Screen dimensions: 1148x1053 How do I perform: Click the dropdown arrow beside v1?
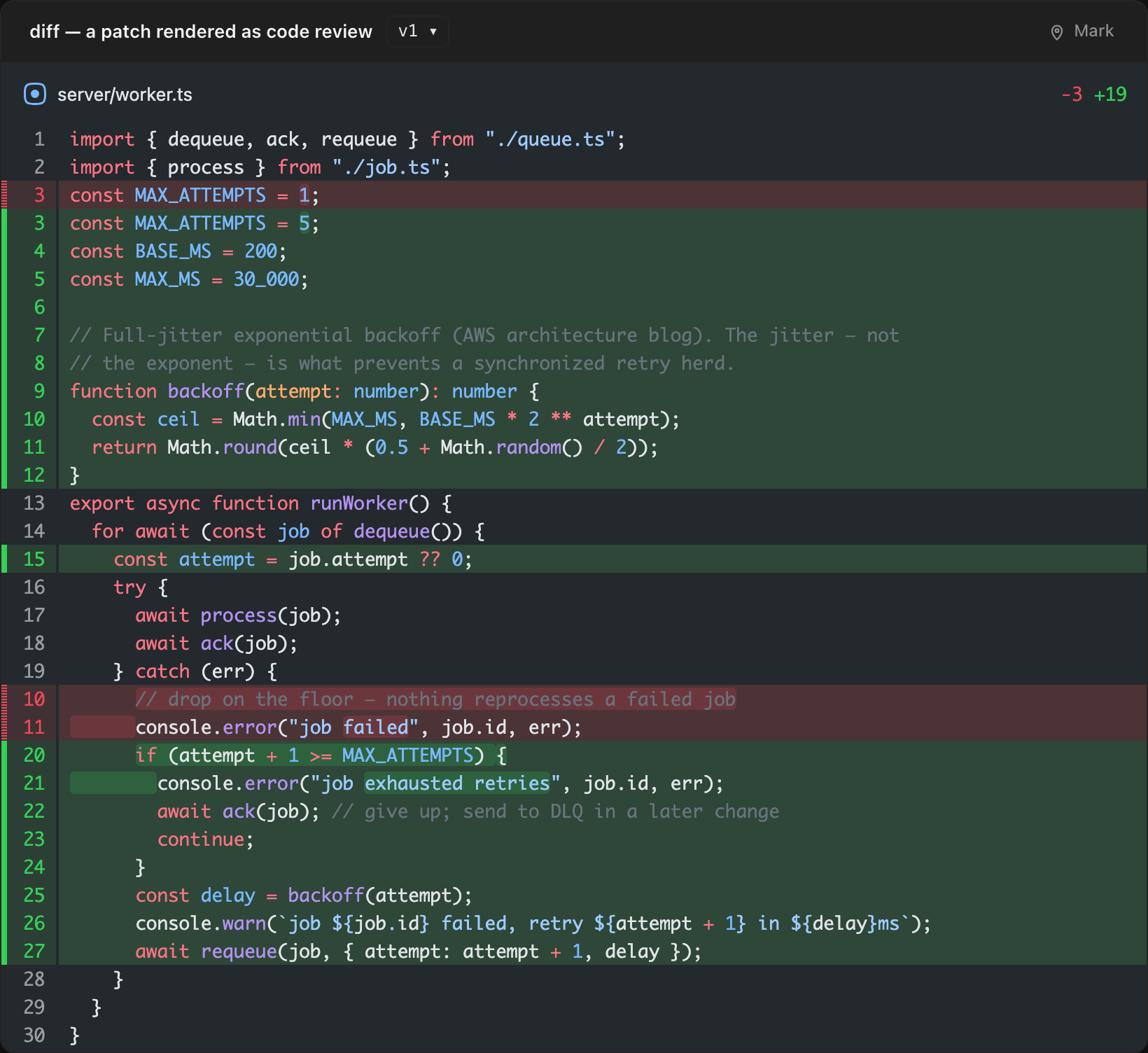click(x=433, y=32)
